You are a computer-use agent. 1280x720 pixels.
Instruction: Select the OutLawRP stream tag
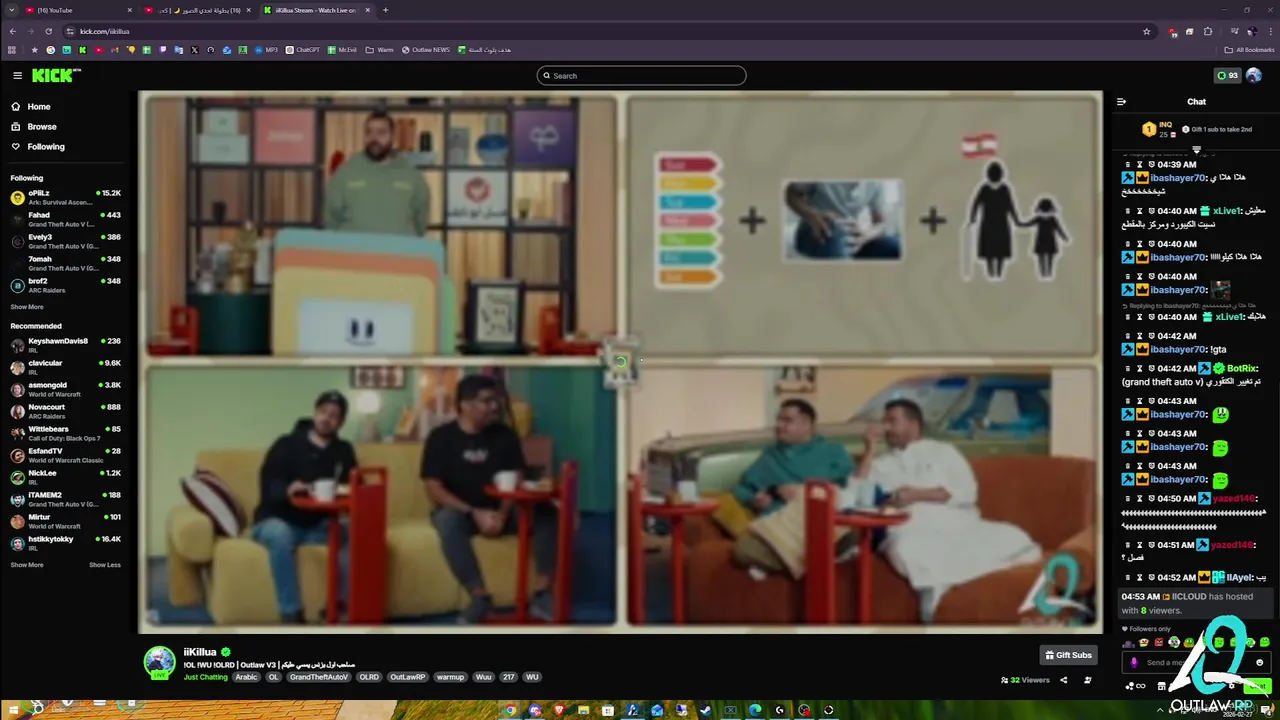[407, 677]
